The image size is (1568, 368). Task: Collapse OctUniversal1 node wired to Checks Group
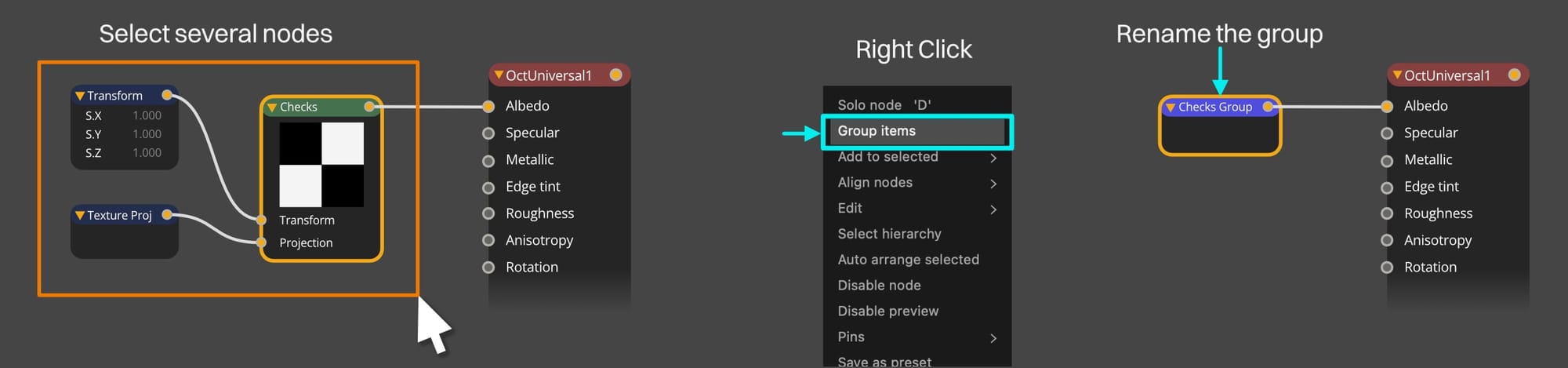[1396, 75]
